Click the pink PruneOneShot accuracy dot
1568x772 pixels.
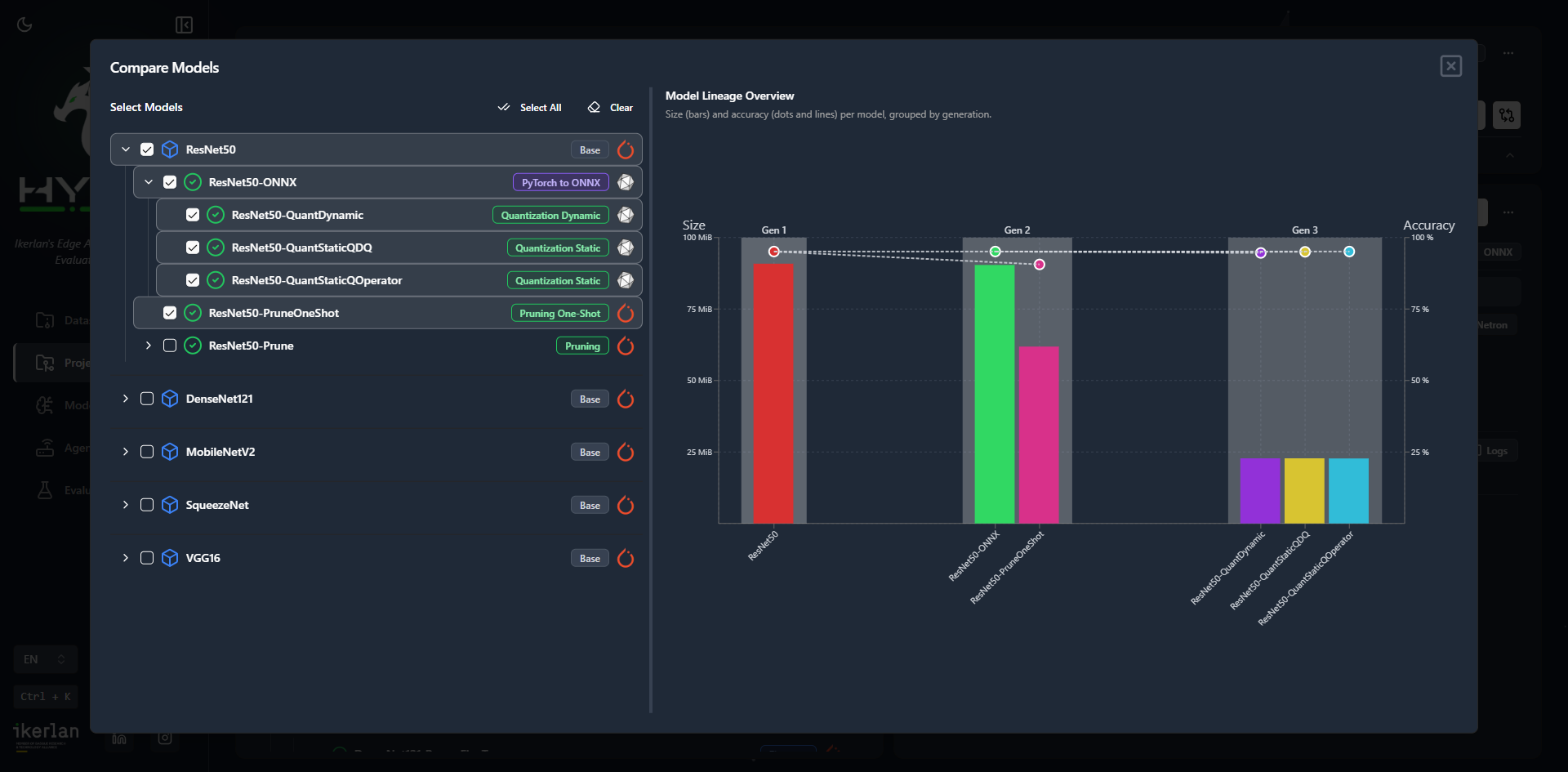pos(1040,264)
